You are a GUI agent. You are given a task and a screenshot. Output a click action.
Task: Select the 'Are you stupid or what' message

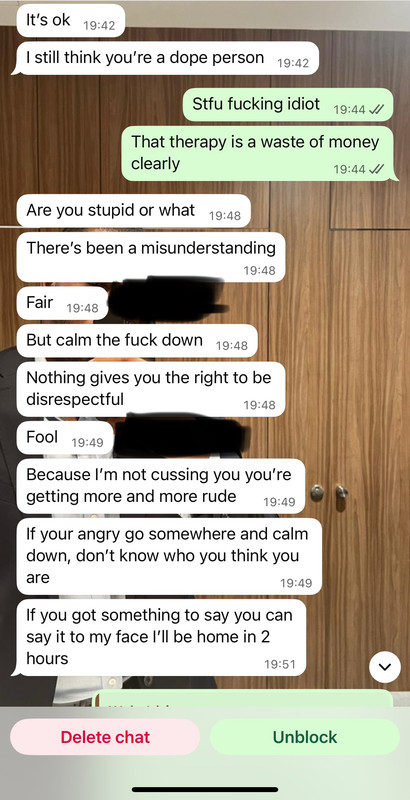tap(134, 211)
